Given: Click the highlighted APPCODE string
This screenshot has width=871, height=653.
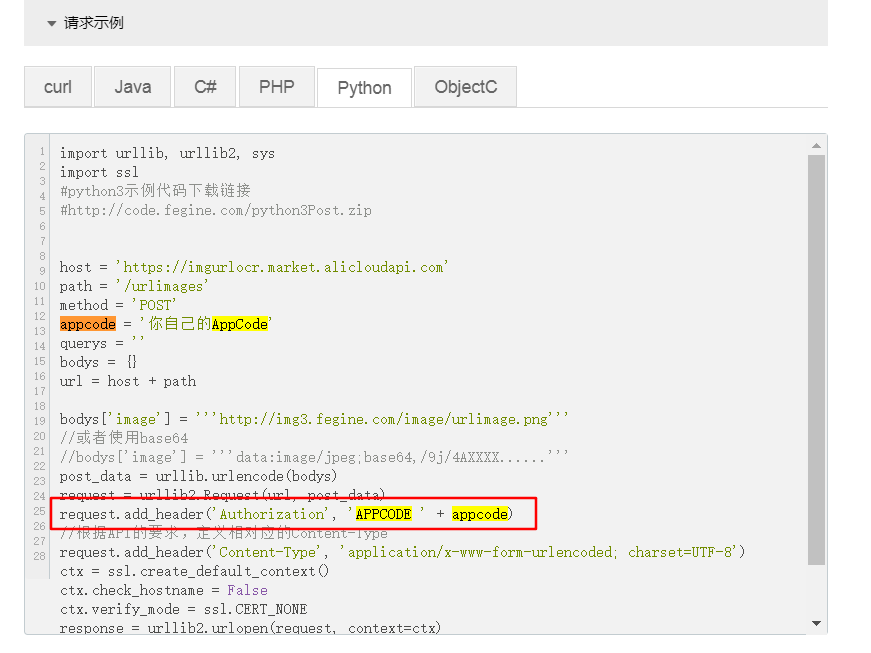Looking at the screenshot, I should point(384,514).
